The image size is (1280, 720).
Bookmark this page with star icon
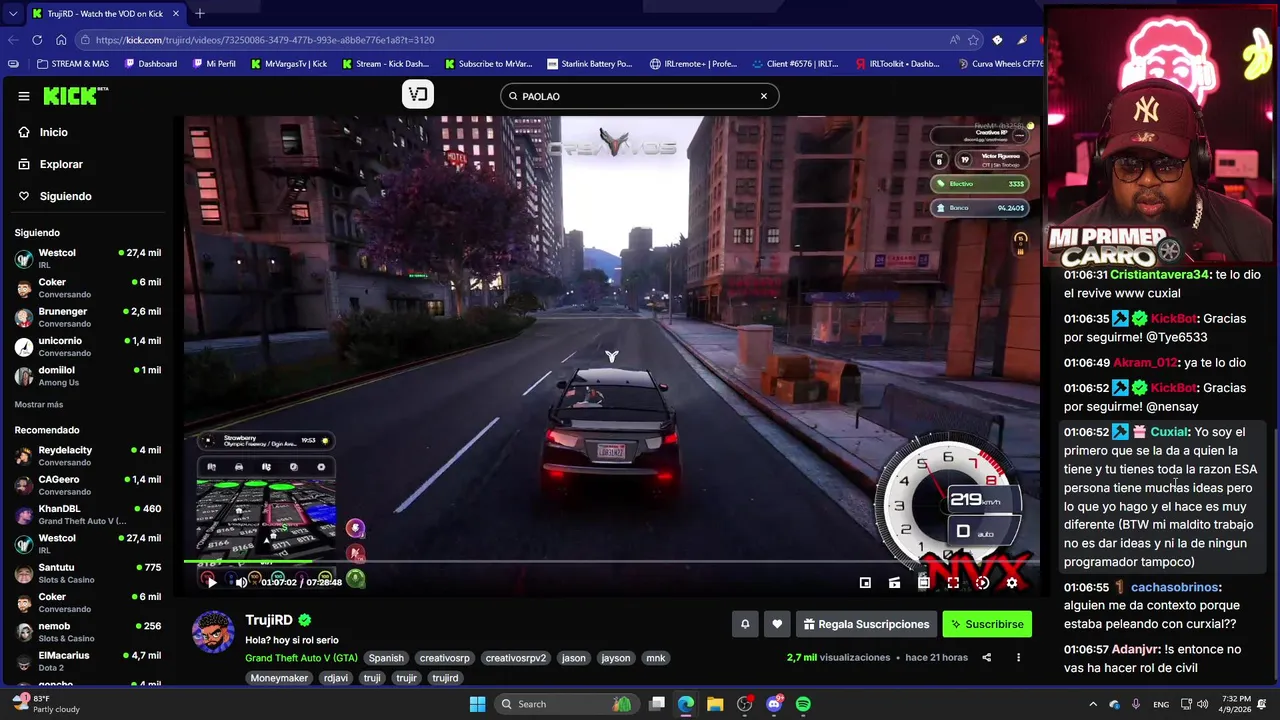(x=973, y=40)
